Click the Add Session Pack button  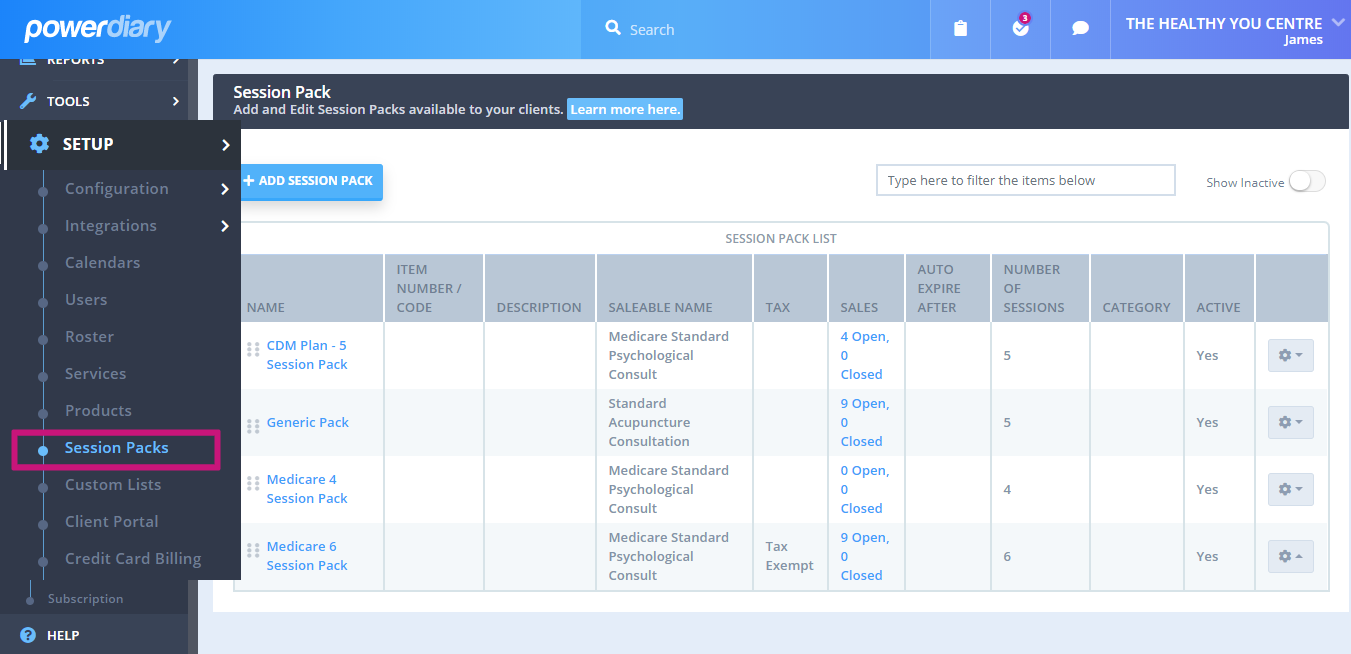tap(310, 182)
